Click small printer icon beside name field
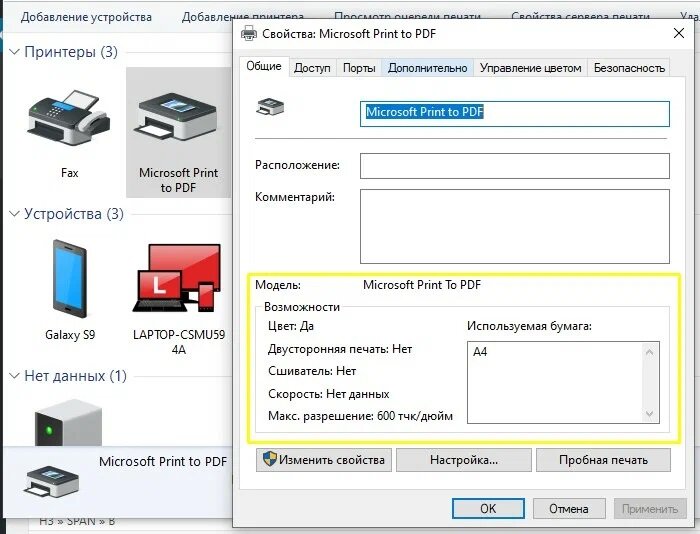 [x=270, y=107]
